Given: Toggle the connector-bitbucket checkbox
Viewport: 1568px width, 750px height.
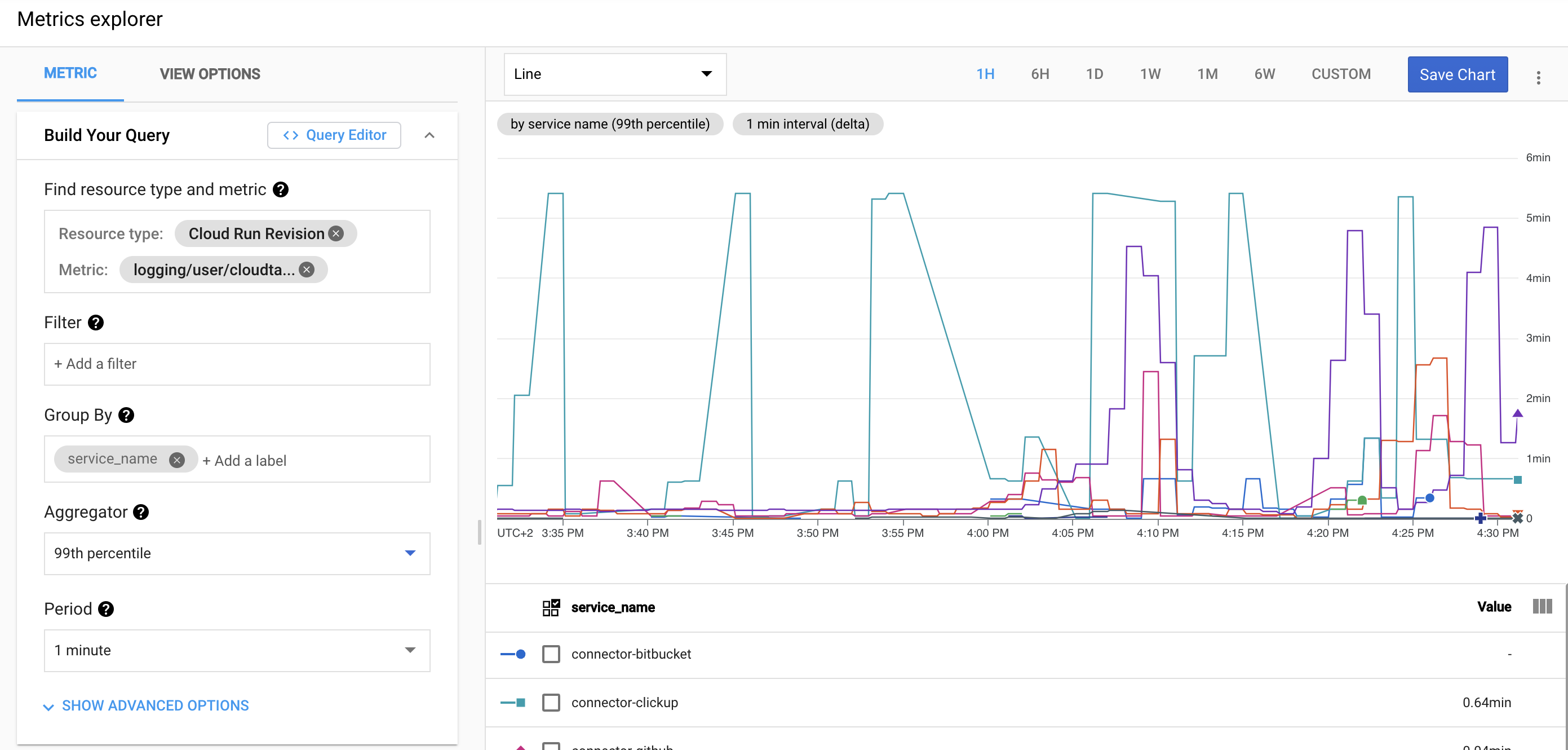Looking at the screenshot, I should click(551, 654).
